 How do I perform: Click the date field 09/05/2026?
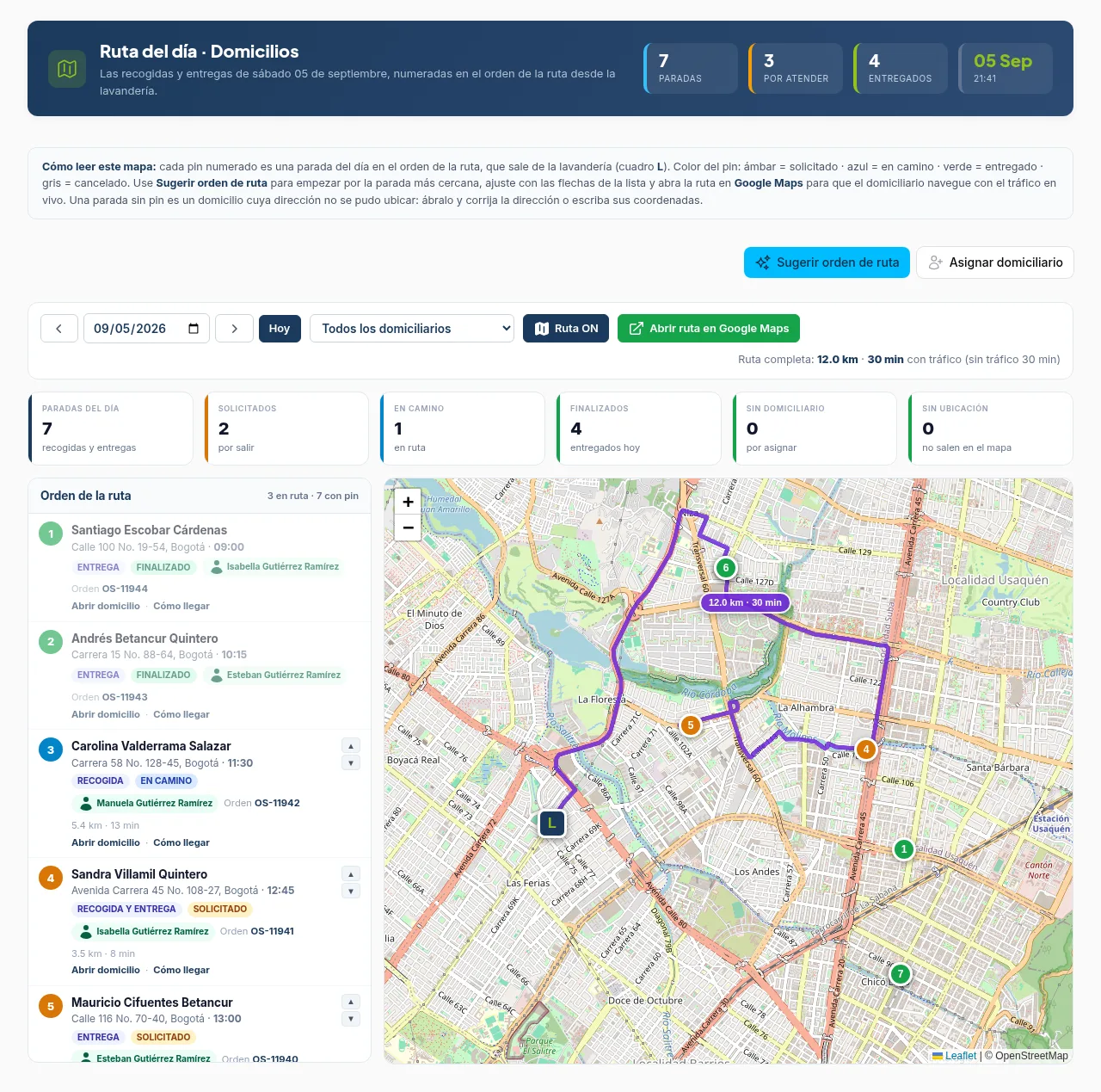point(146,329)
